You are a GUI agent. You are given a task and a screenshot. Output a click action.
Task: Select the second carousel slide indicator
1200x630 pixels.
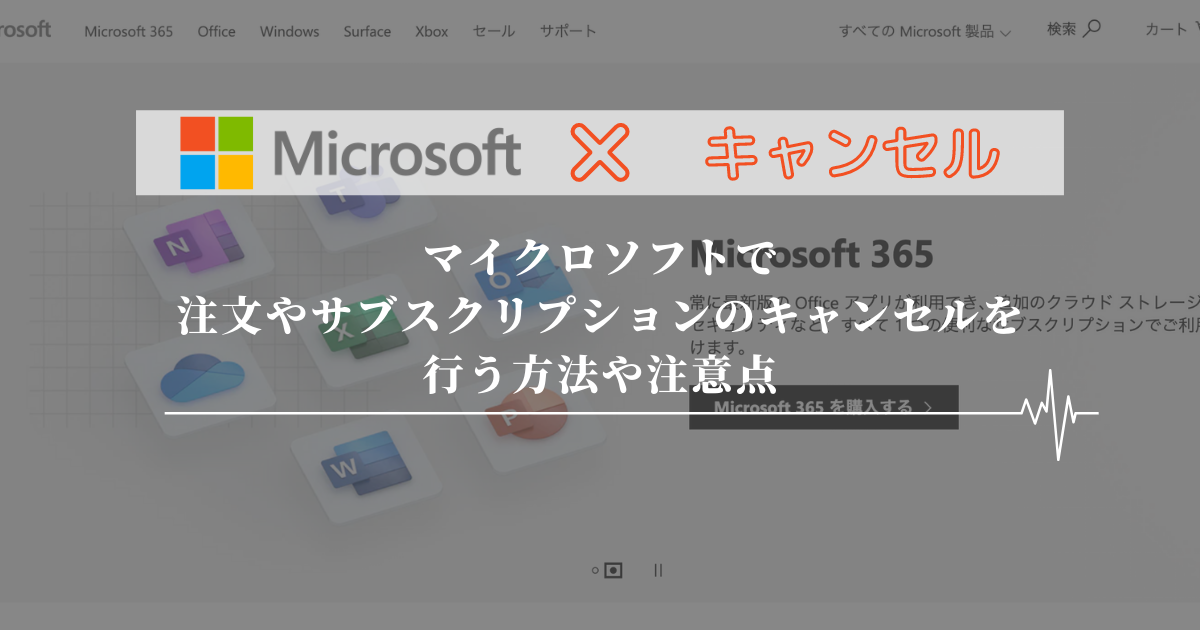(x=614, y=570)
